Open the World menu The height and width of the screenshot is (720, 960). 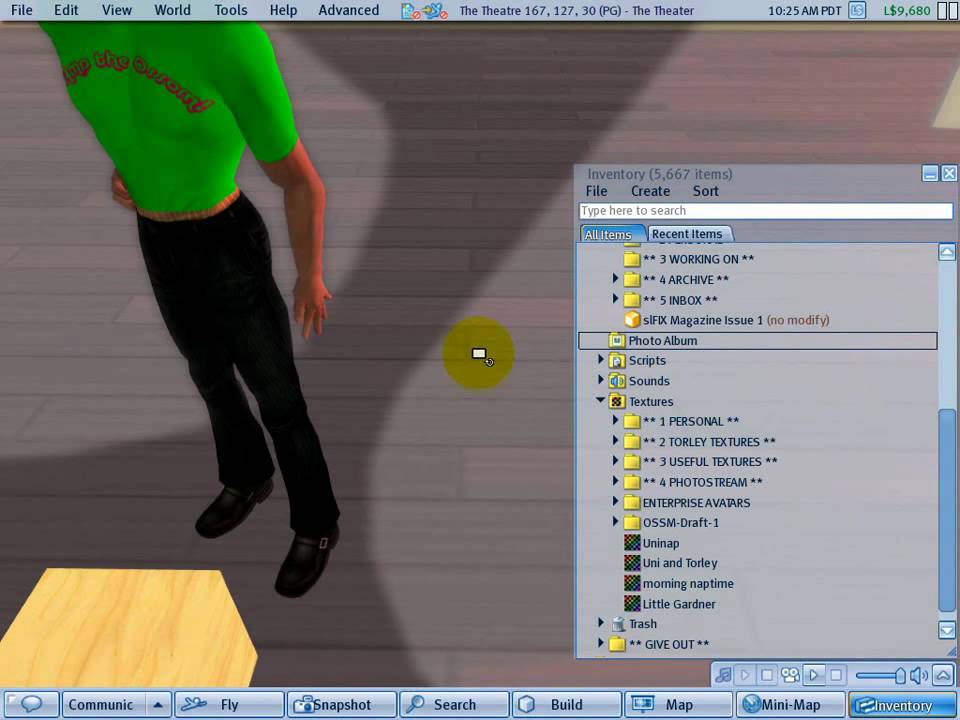pyautogui.click(x=172, y=10)
